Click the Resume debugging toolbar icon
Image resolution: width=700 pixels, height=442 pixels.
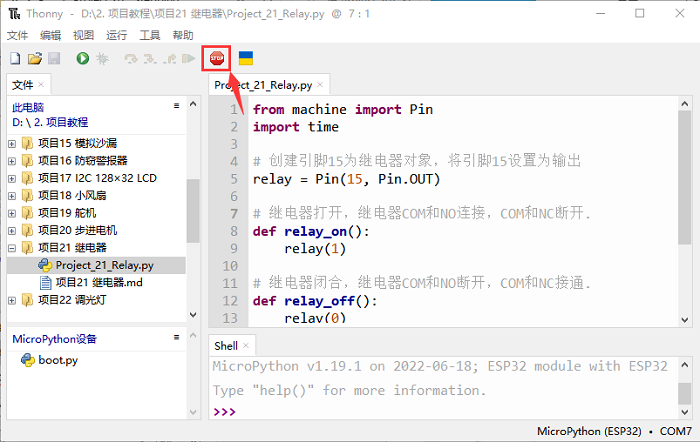click(x=188, y=59)
